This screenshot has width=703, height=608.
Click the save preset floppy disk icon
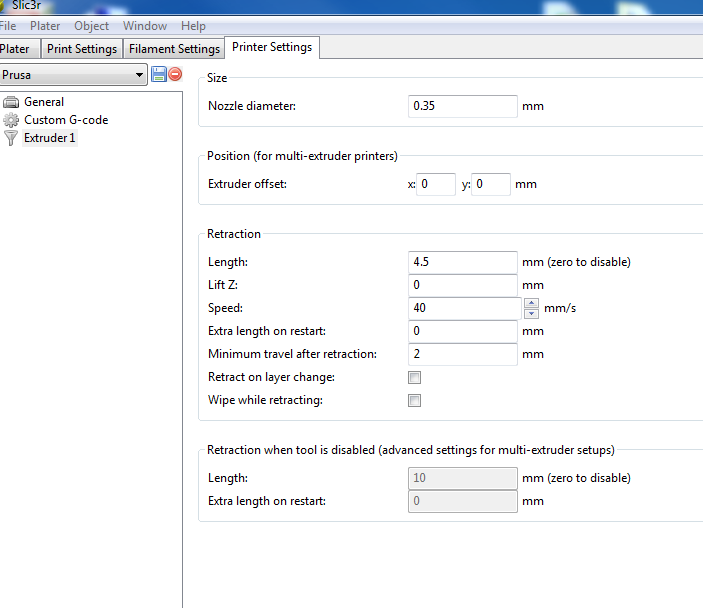tap(159, 74)
